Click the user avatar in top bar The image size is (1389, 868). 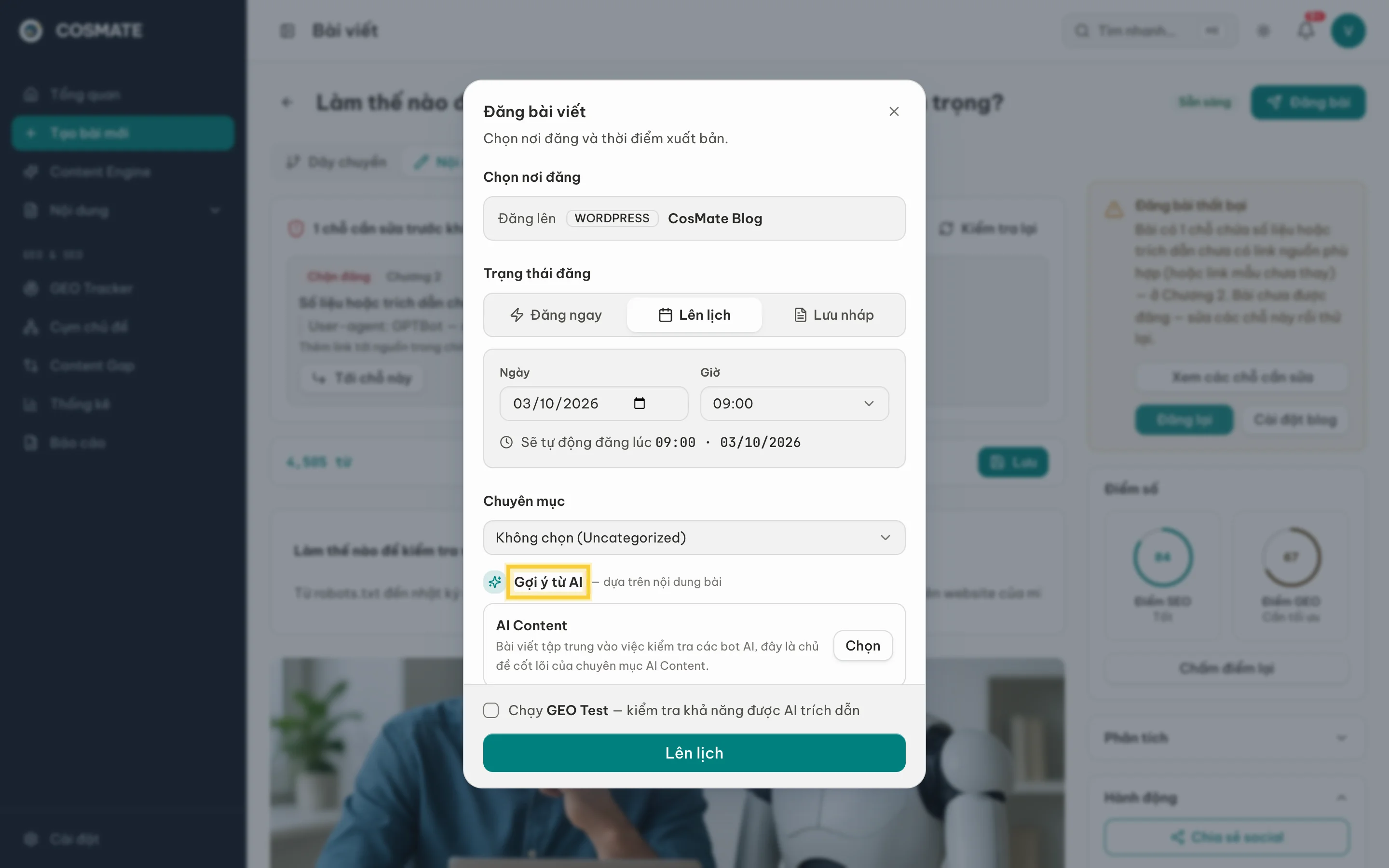1348,30
